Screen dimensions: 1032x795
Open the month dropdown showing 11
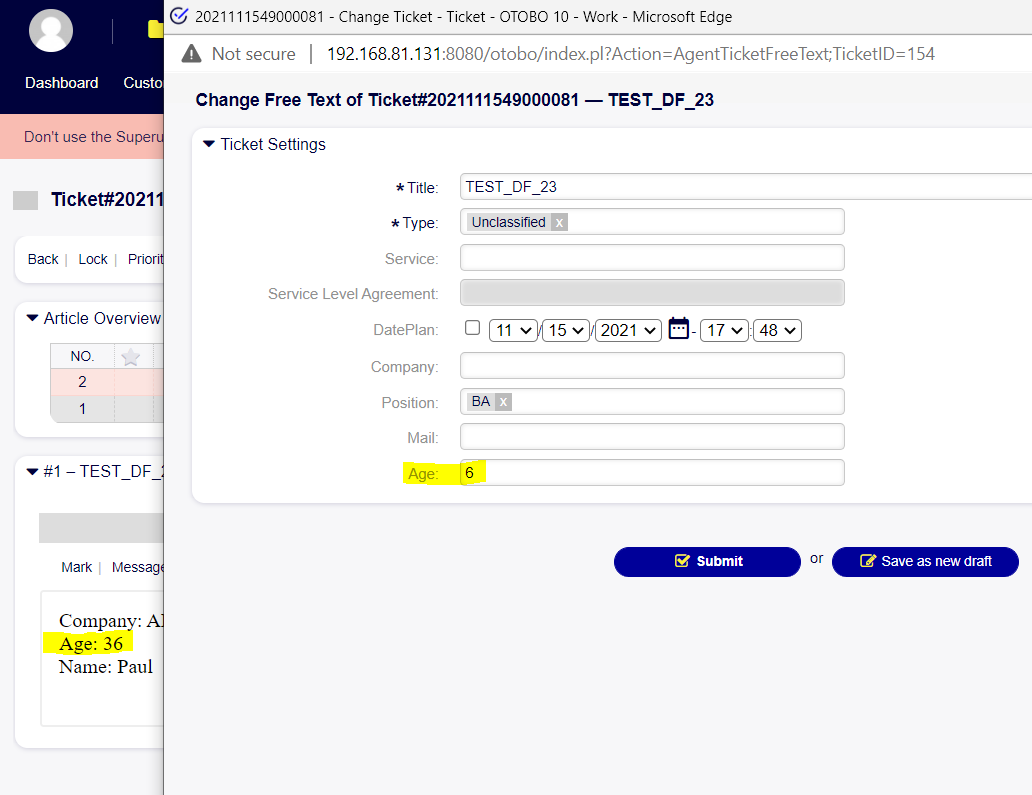(513, 329)
